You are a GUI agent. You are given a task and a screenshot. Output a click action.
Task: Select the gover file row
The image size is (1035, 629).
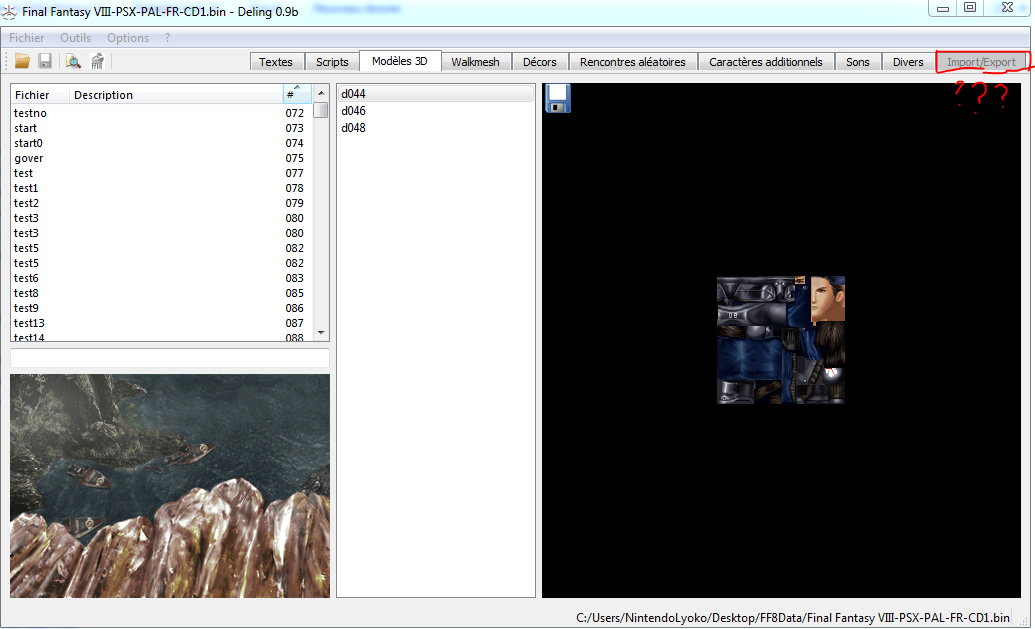[162, 158]
